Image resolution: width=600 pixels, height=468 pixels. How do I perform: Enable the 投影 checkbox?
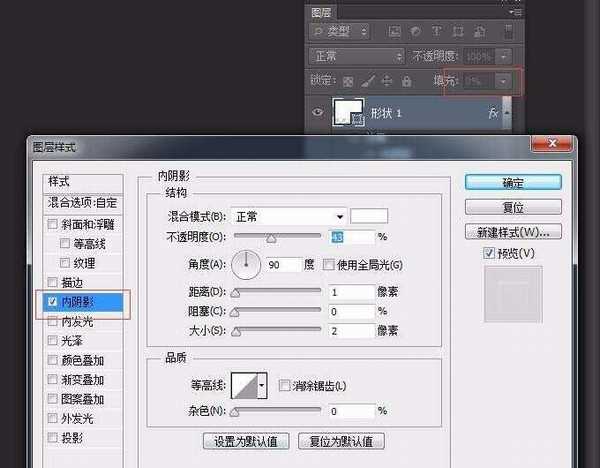(52, 437)
